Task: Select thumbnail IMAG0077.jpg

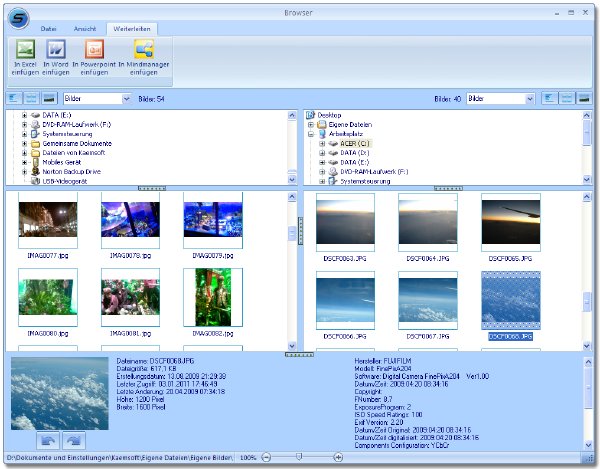Action: [x=48, y=220]
